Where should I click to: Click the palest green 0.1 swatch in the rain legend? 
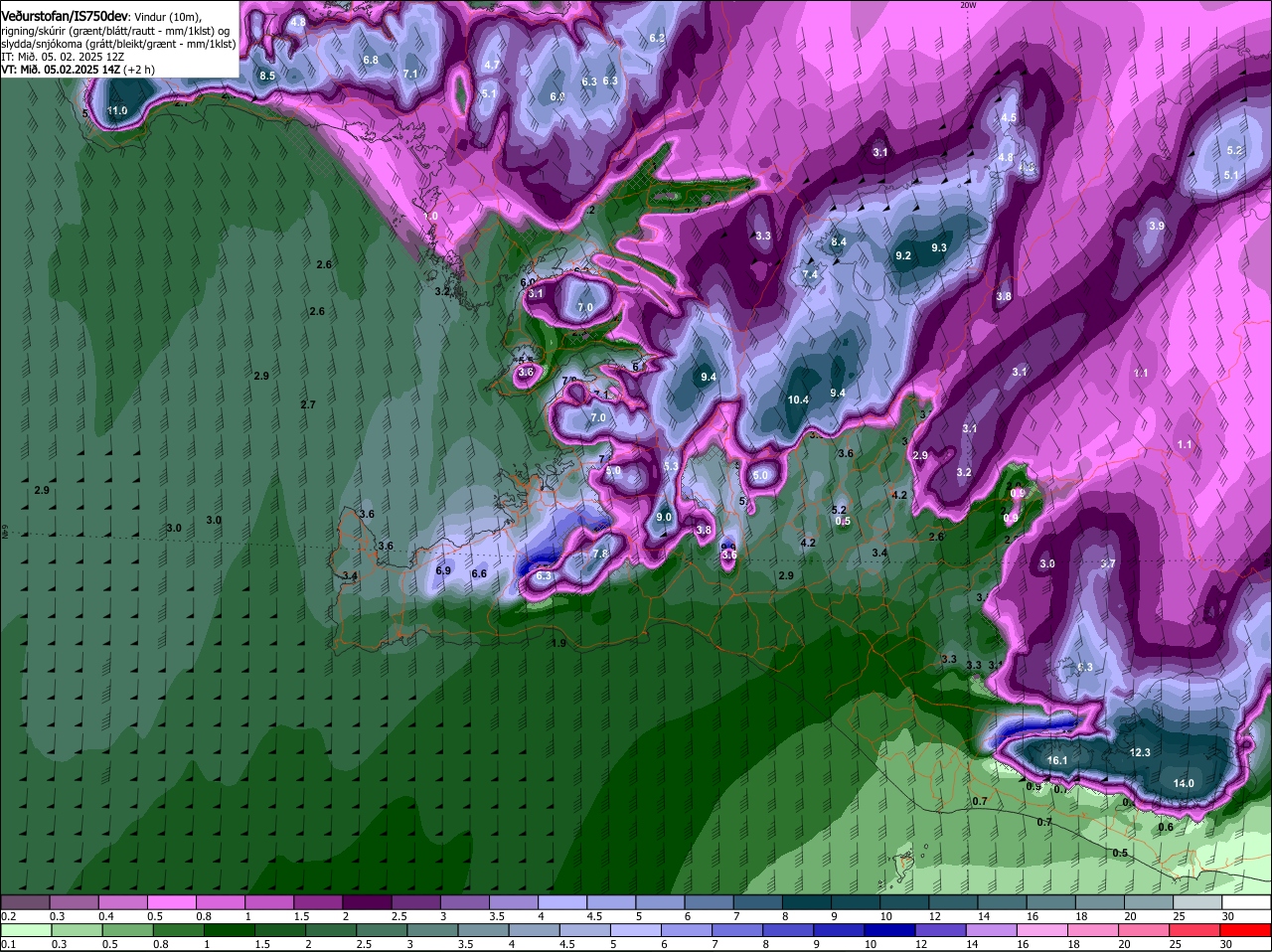(x=26, y=930)
